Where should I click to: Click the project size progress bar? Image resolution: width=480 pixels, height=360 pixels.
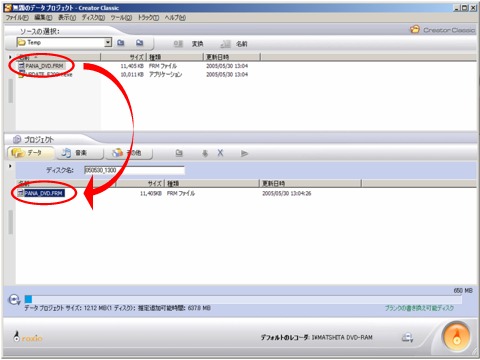[x=243, y=299]
